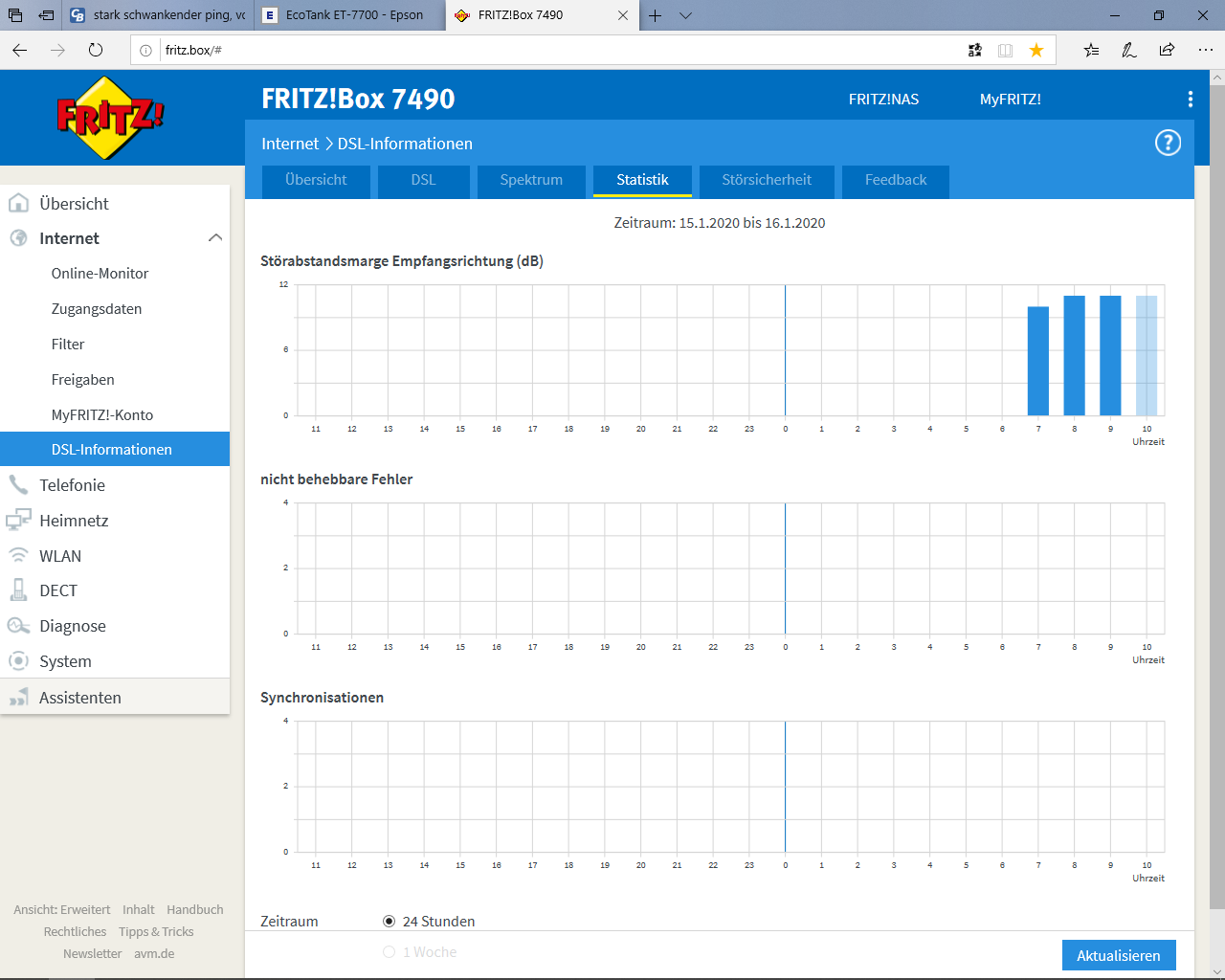The image size is (1225, 980).
Task: Switch to the Feedback tab
Action: point(896,180)
